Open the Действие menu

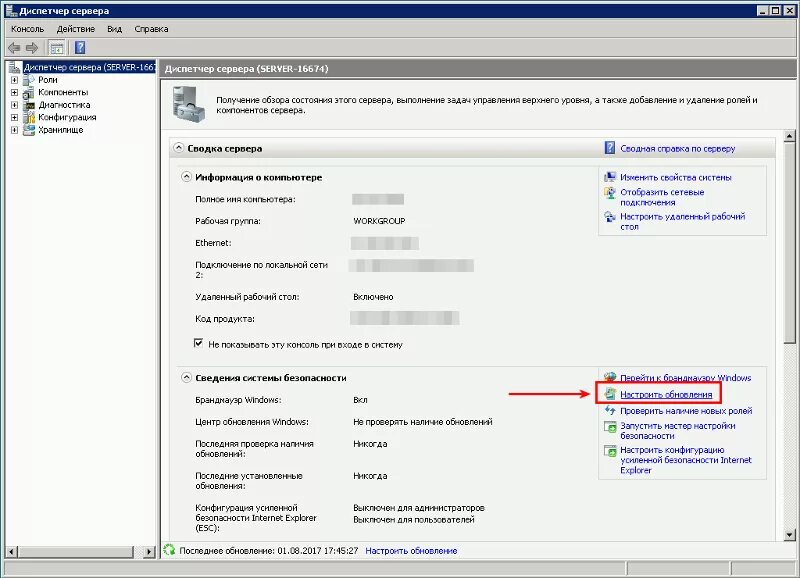click(76, 29)
